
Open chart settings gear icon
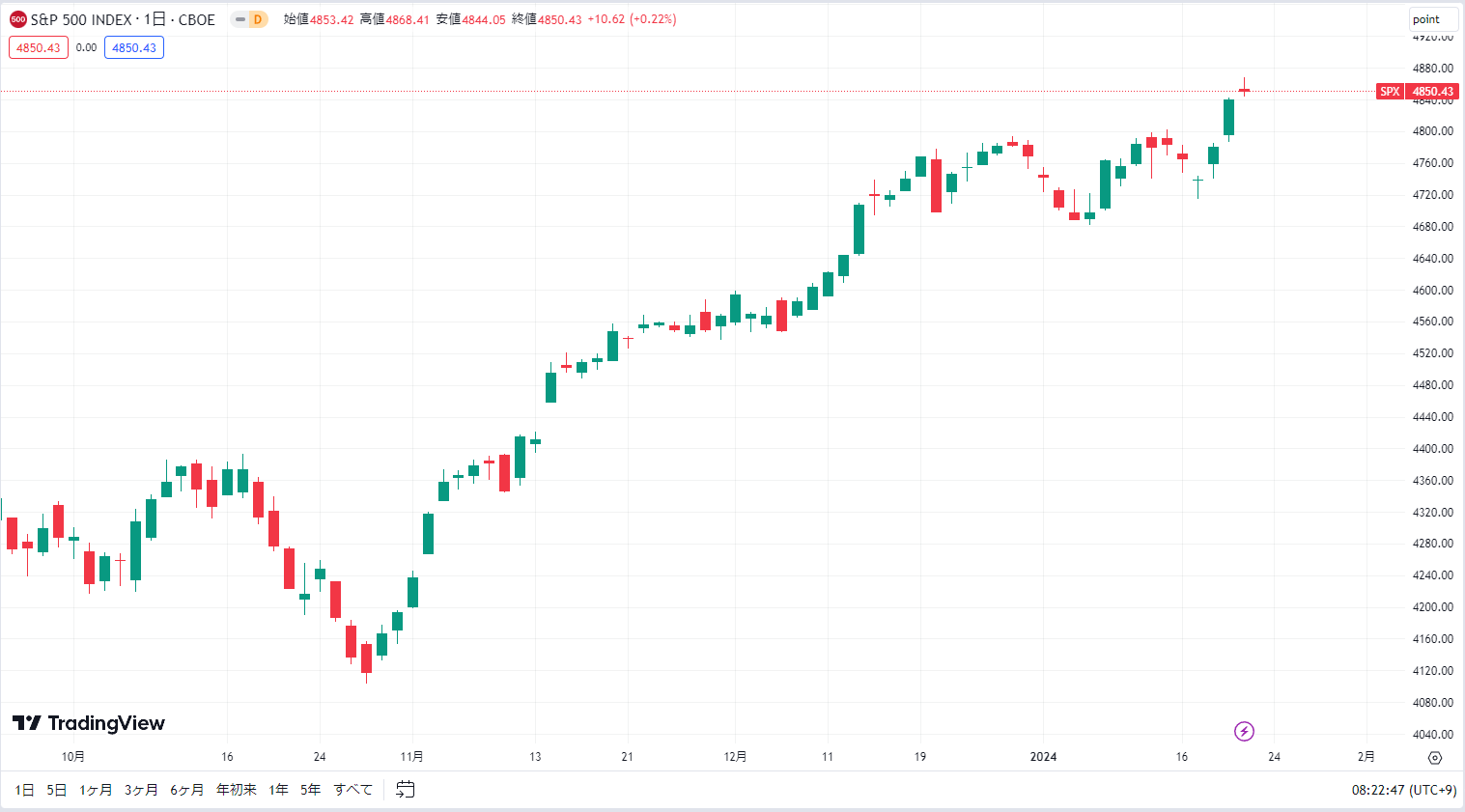click(1435, 757)
